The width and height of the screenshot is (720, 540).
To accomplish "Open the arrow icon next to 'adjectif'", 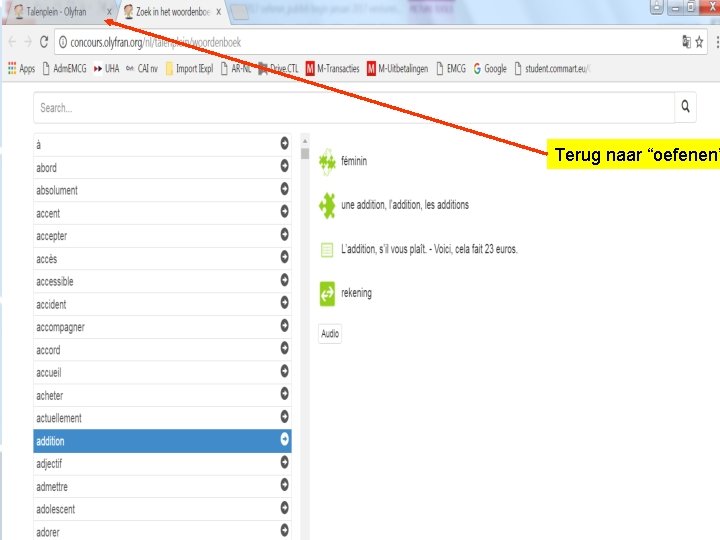I will (284, 462).
